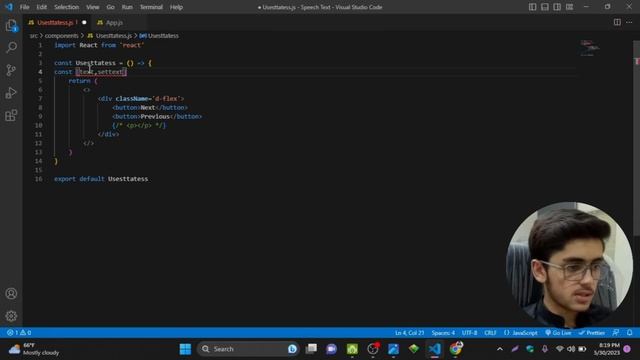Toggle Primary Side Bar layout icon
This screenshot has width=640, height=360.
(532, 7)
